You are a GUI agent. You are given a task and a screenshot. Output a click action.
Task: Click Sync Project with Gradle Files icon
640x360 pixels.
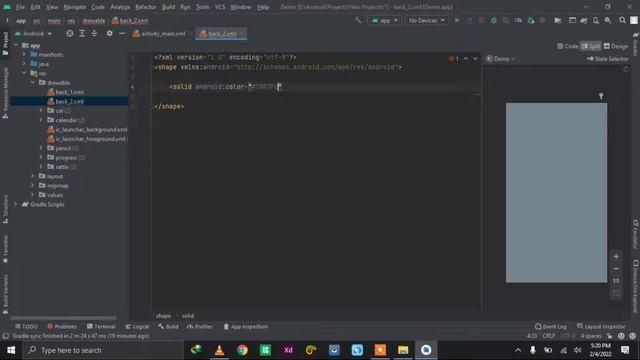pos(584,20)
